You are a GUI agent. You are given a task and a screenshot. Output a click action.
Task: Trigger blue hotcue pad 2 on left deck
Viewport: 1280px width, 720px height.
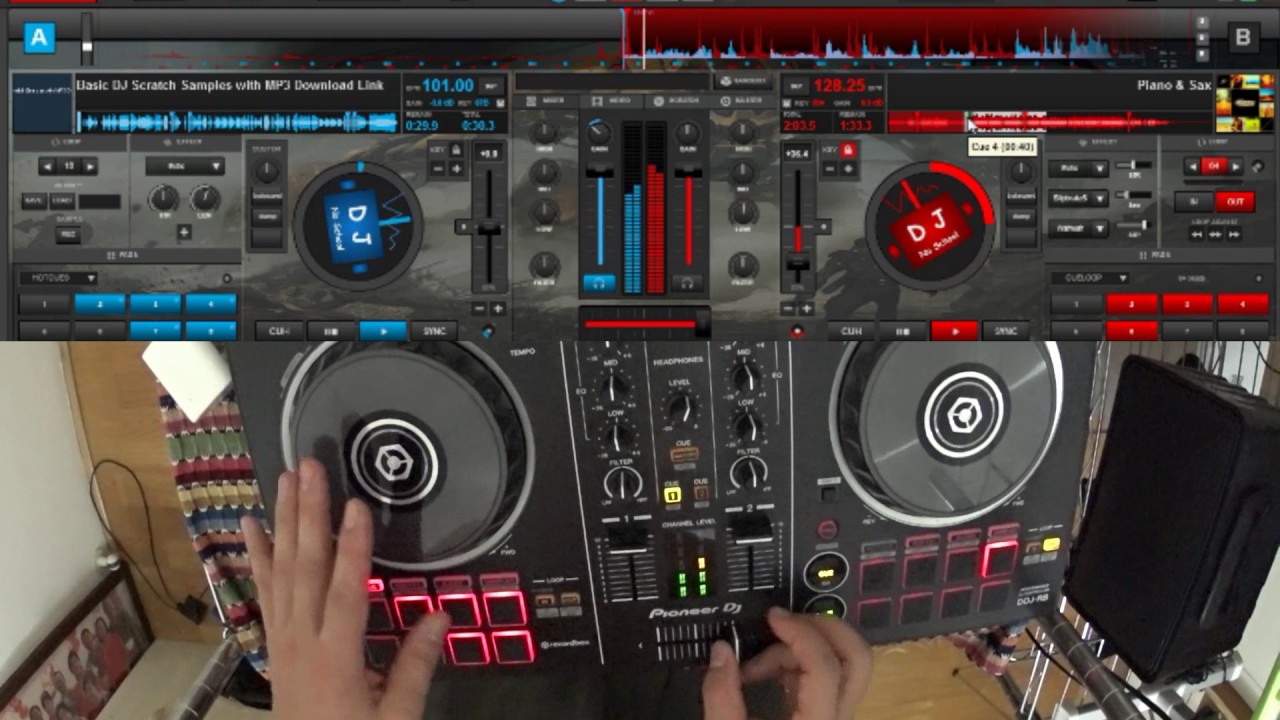[100, 304]
